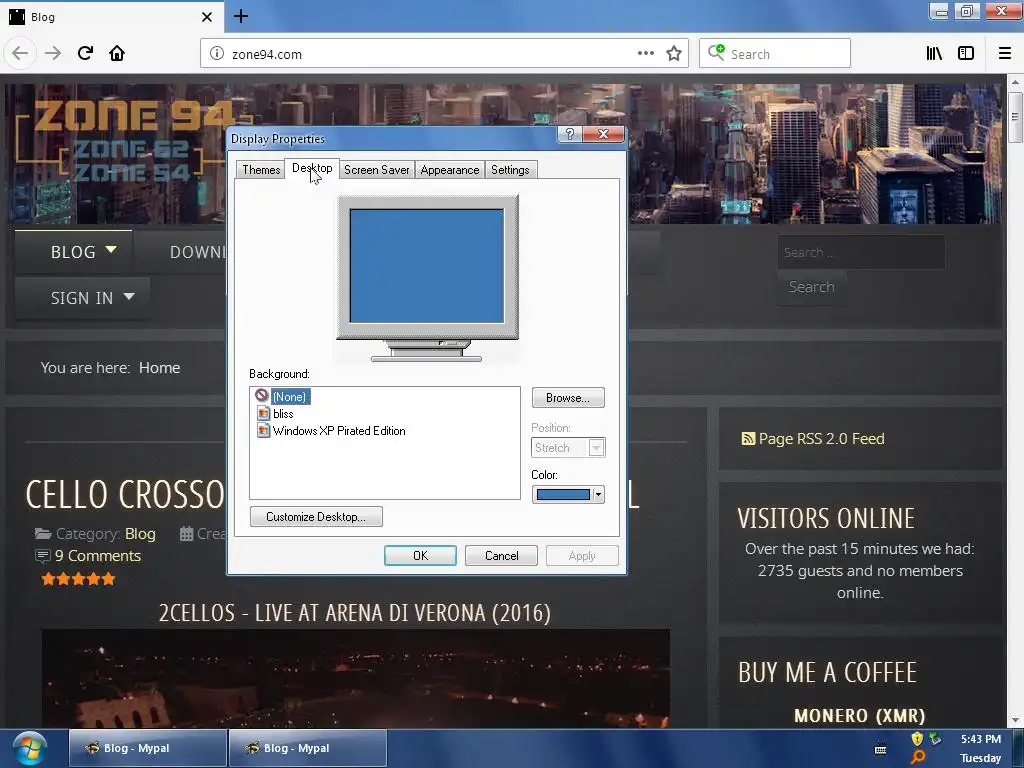Viewport: 1024px width, 768px height.
Task: Click the category folder icon
Action: 43,534
